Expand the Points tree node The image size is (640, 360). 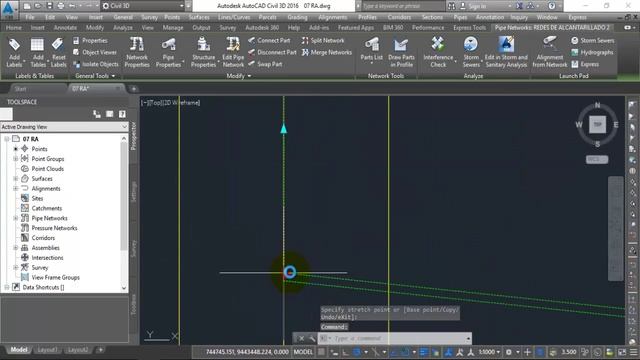coord(16,149)
